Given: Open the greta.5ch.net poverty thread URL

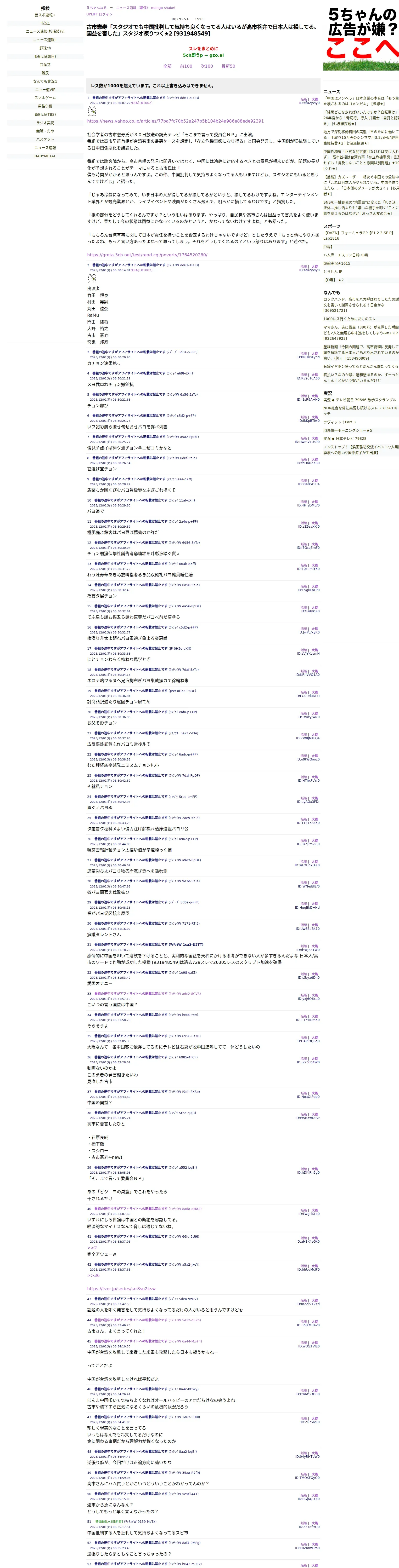Looking at the screenshot, I should pos(147,255).
